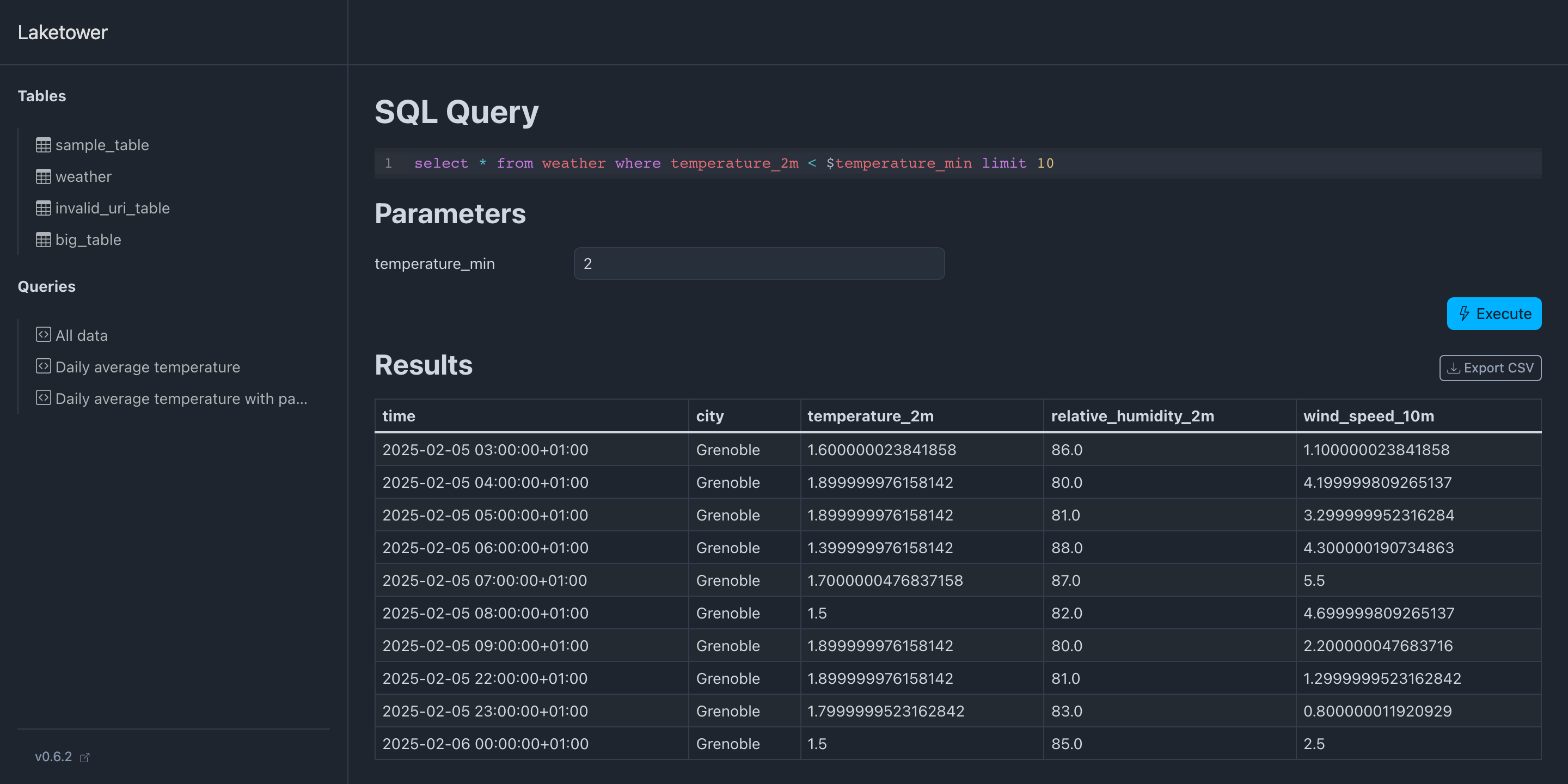Open the weather table

point(83,176)
